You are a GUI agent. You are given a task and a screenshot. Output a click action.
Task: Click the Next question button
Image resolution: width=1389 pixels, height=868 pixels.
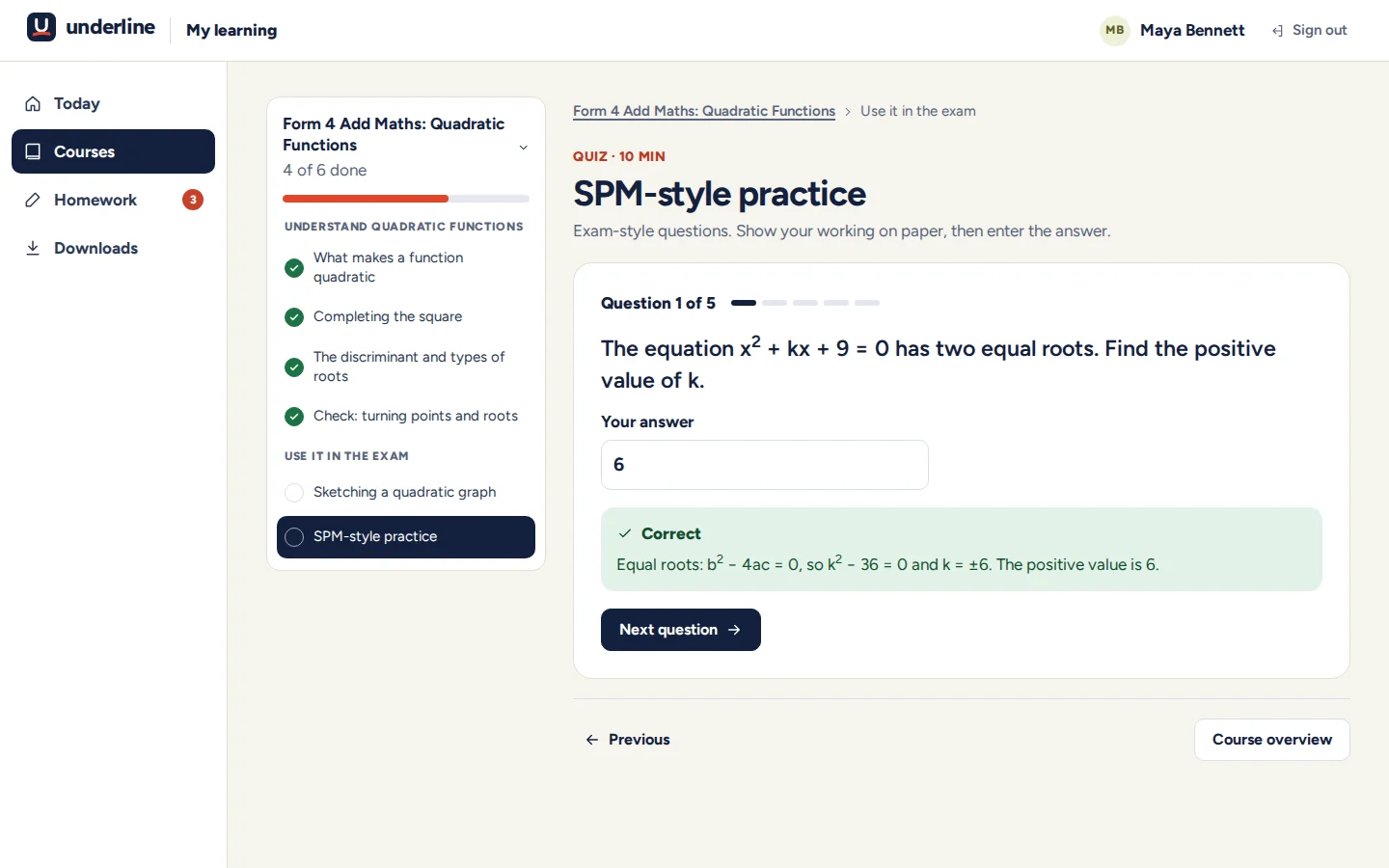[x=681, y=630]
